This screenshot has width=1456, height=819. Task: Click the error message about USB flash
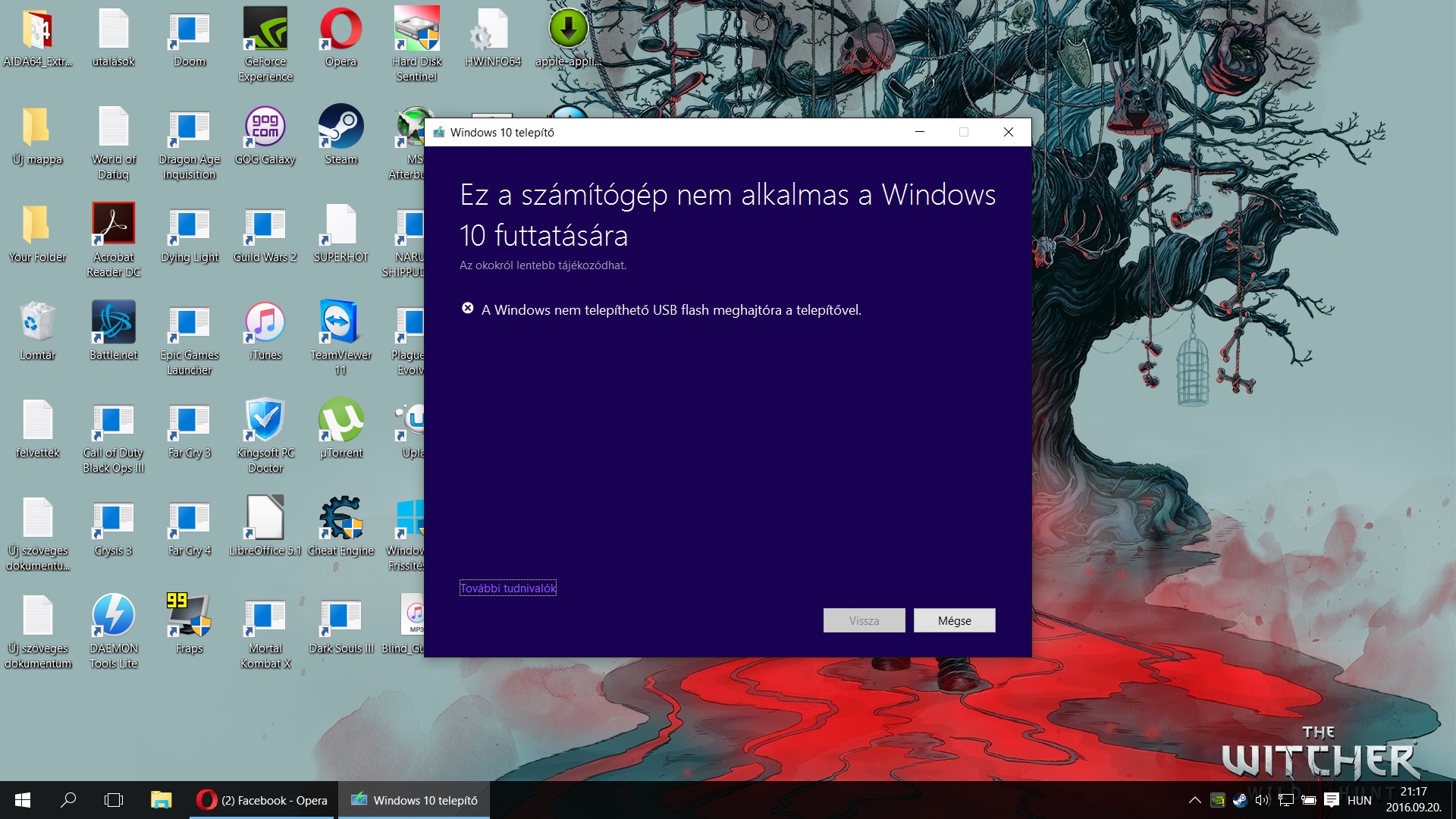[671, 309]
